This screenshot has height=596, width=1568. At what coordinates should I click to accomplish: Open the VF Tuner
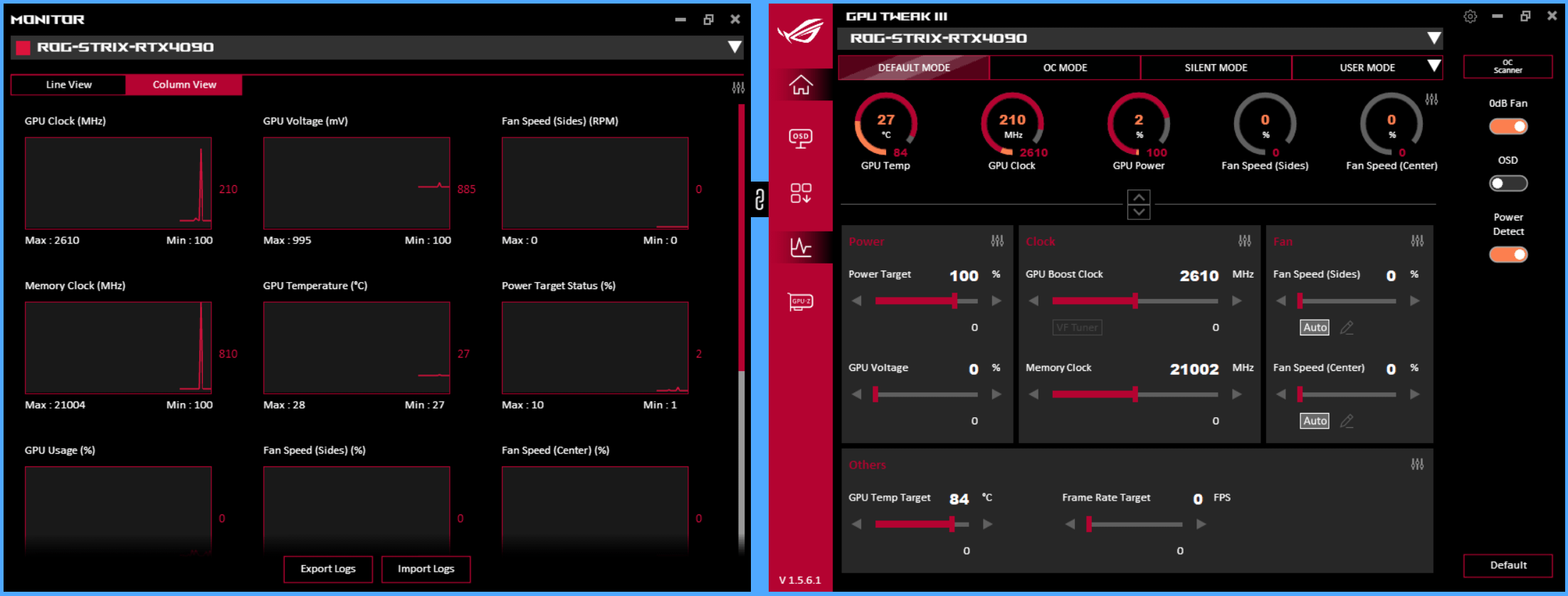1077,328
